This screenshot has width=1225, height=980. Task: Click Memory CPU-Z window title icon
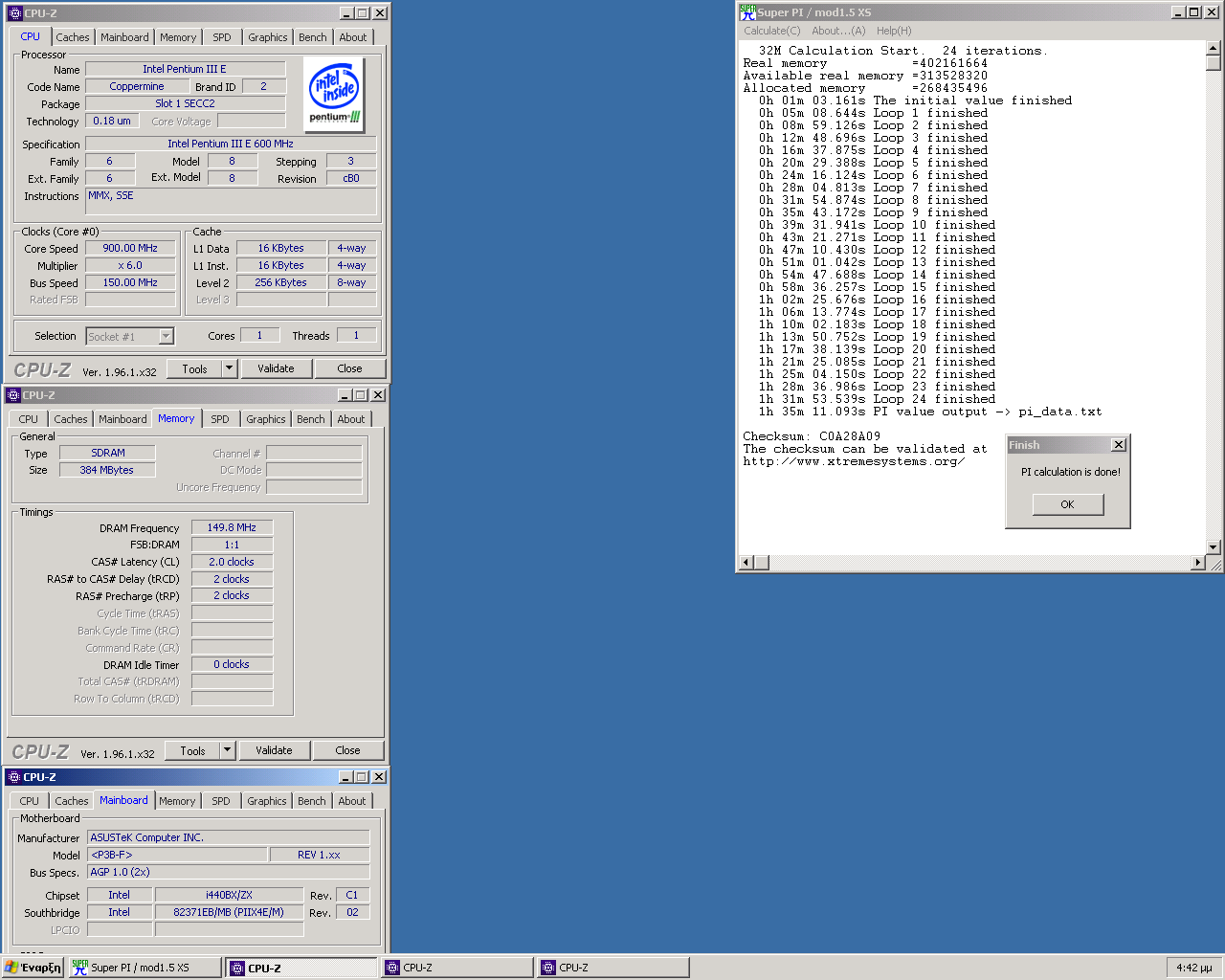point(12,395)
